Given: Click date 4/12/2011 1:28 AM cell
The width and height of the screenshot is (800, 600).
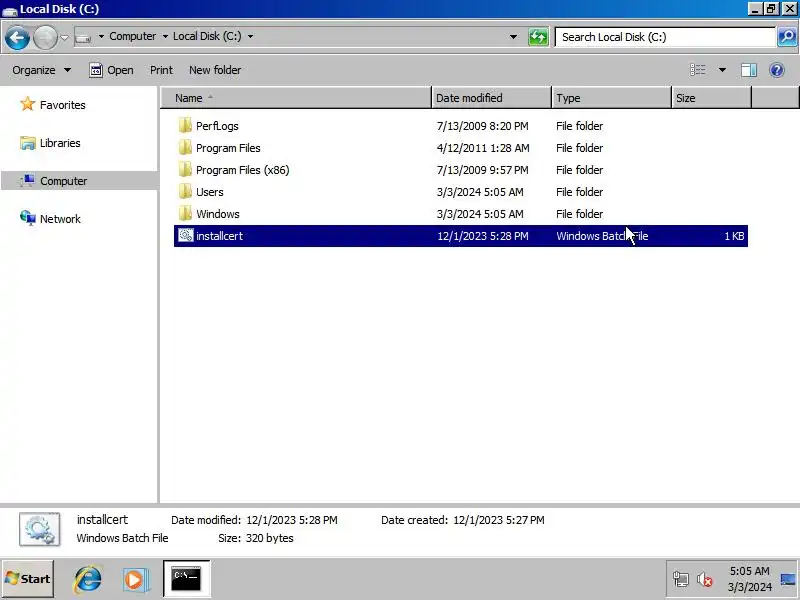Looking at the screenshot, I should (483, 148).
